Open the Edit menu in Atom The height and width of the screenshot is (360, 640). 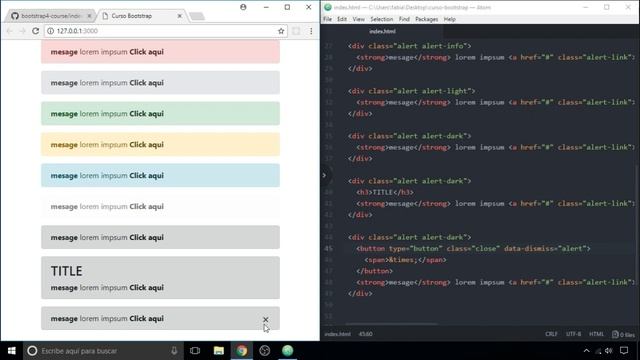tap(342, 19)
